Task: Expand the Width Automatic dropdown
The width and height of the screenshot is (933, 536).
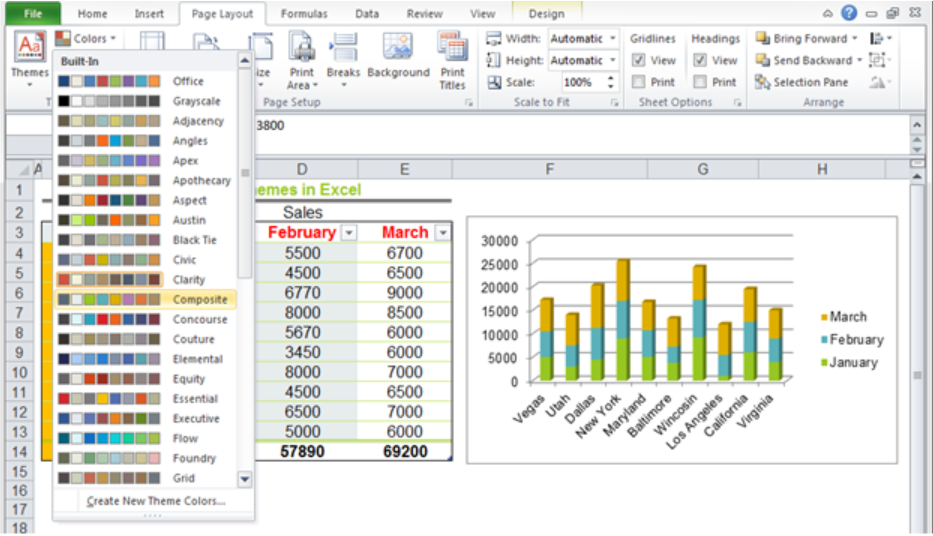Action: (612, 39)
